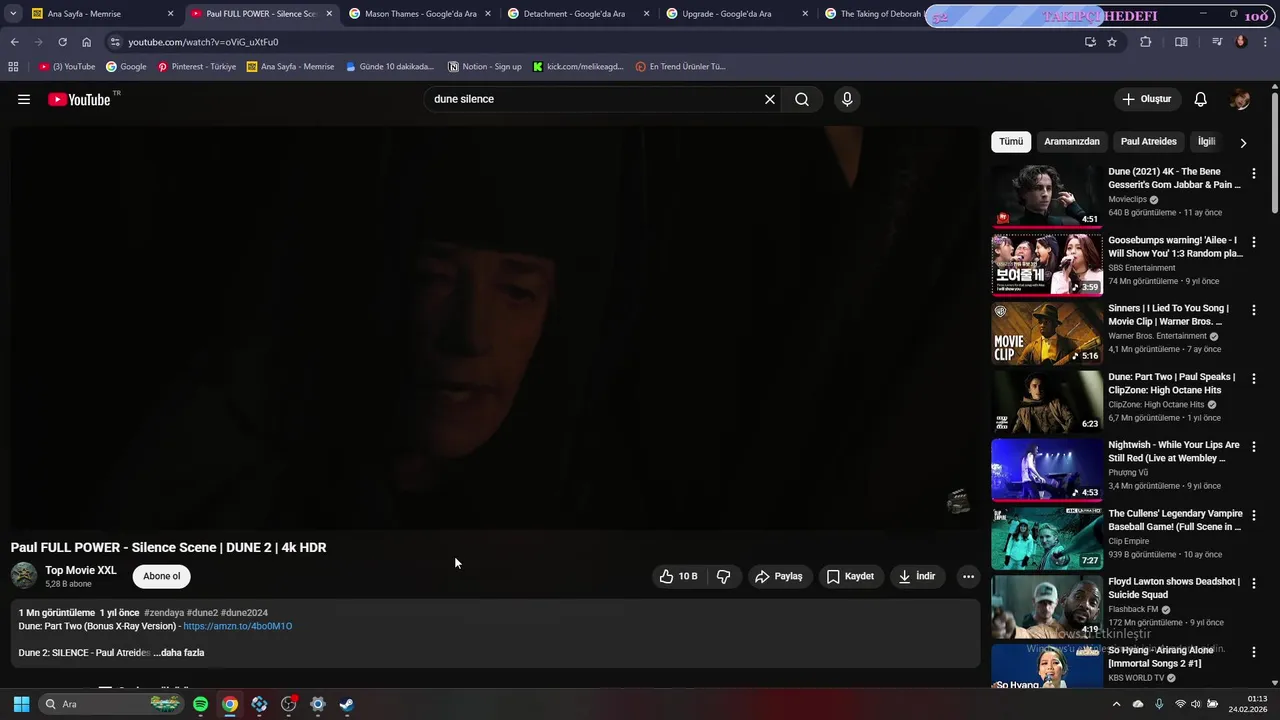Image resolution: width=1280 pixels, height=720 pixels.
Task: Open Windows volume control in tray
Action: pos(1196,704)
